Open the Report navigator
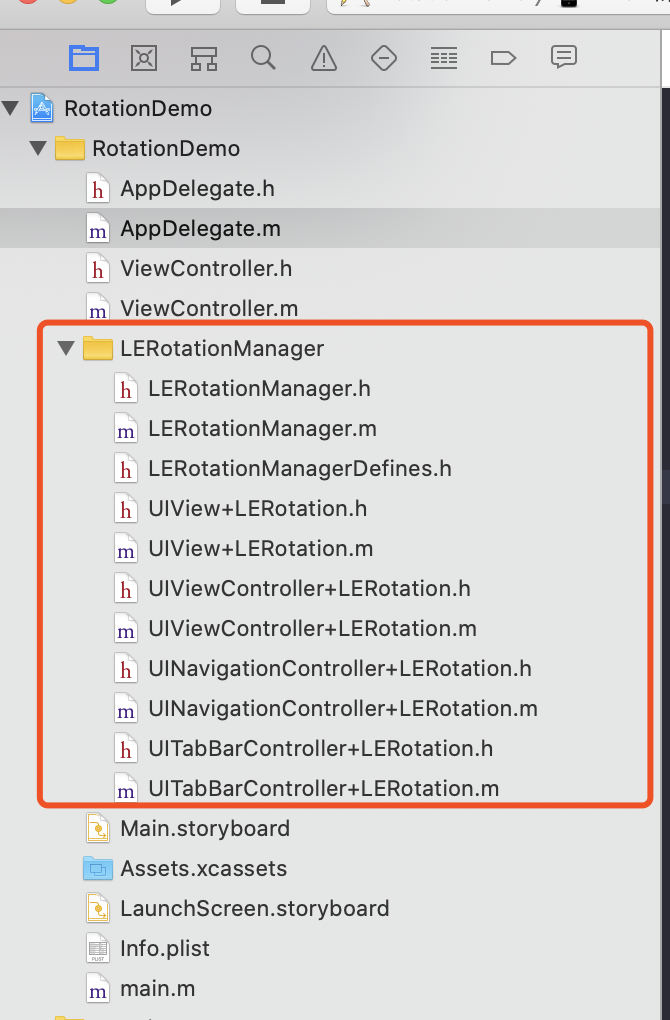 (x=564, y=58)
